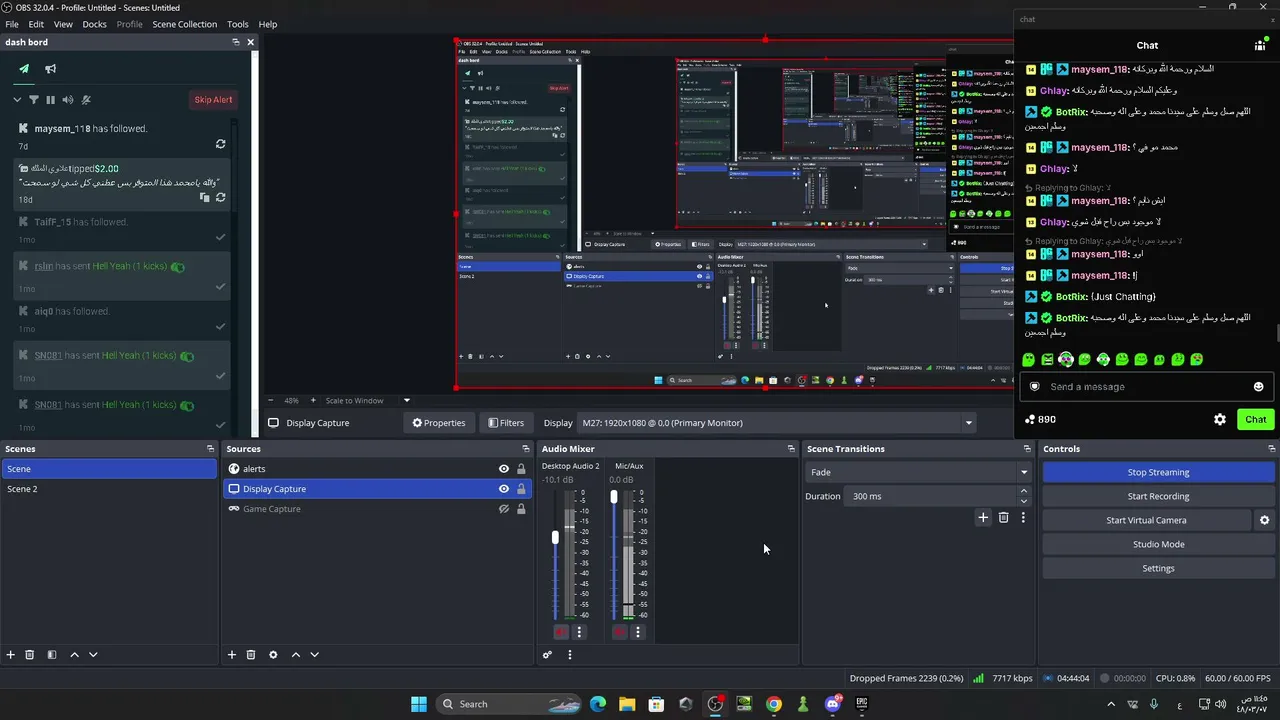The image size is (1280, 720).
Task: Click the Desktop Audio 2 volume fader
Action: [x=555, y=538]
